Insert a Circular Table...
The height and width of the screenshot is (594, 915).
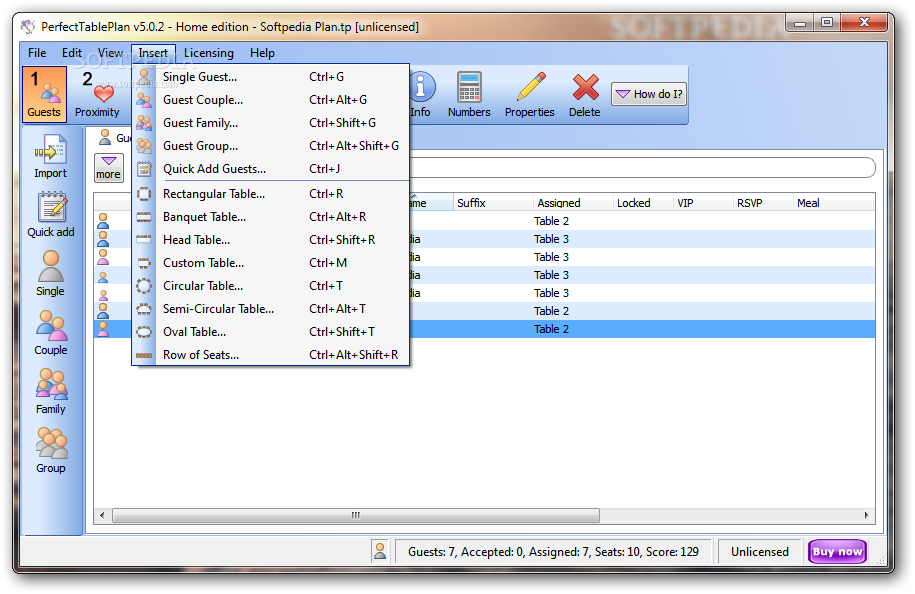[x=271, y=286]
